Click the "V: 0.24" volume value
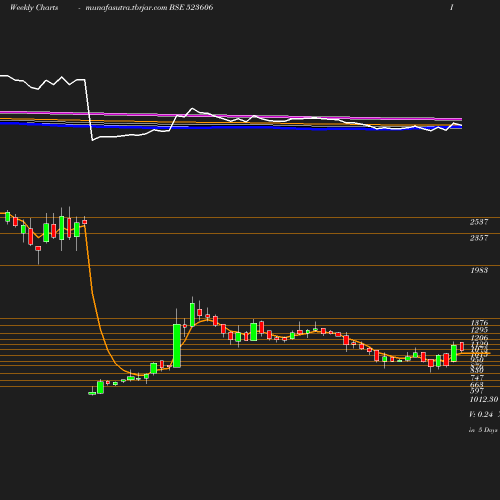This screenshot has width=500, height=500. [481, 414]
